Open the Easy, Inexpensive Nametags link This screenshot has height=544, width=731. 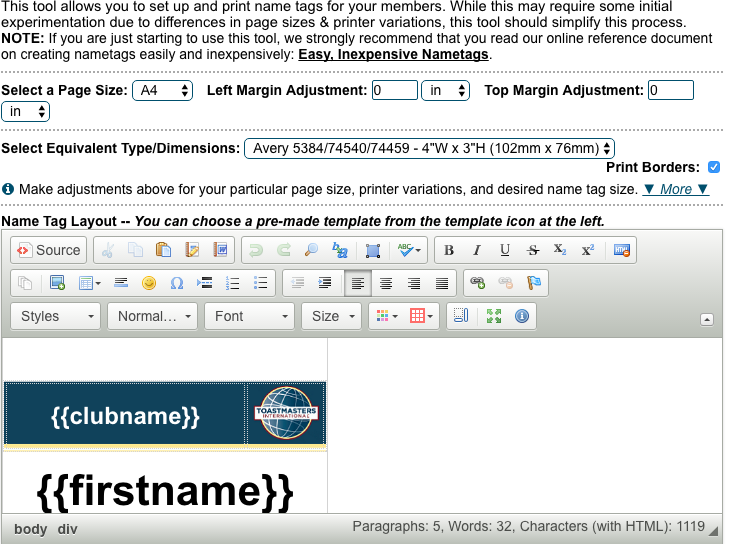coord(394,53)
